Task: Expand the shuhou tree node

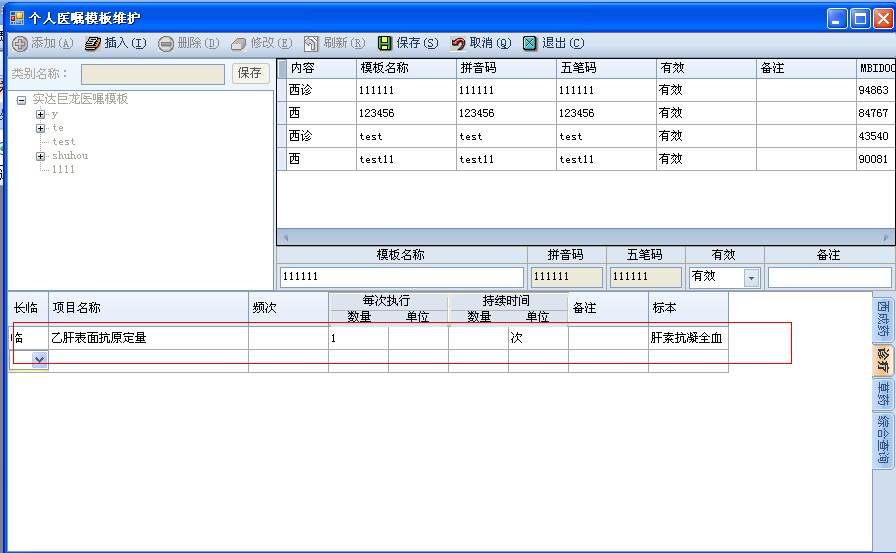Action: pyautogui.click(x=40, y=156)
